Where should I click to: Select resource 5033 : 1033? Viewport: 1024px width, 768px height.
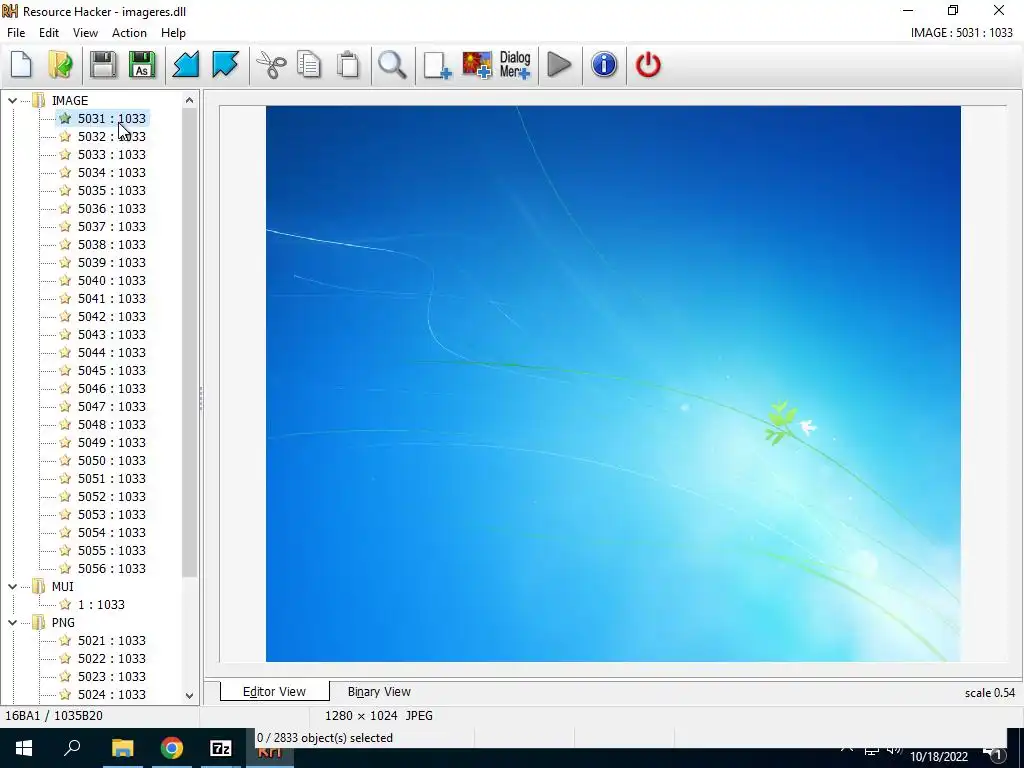coord(112,155)
